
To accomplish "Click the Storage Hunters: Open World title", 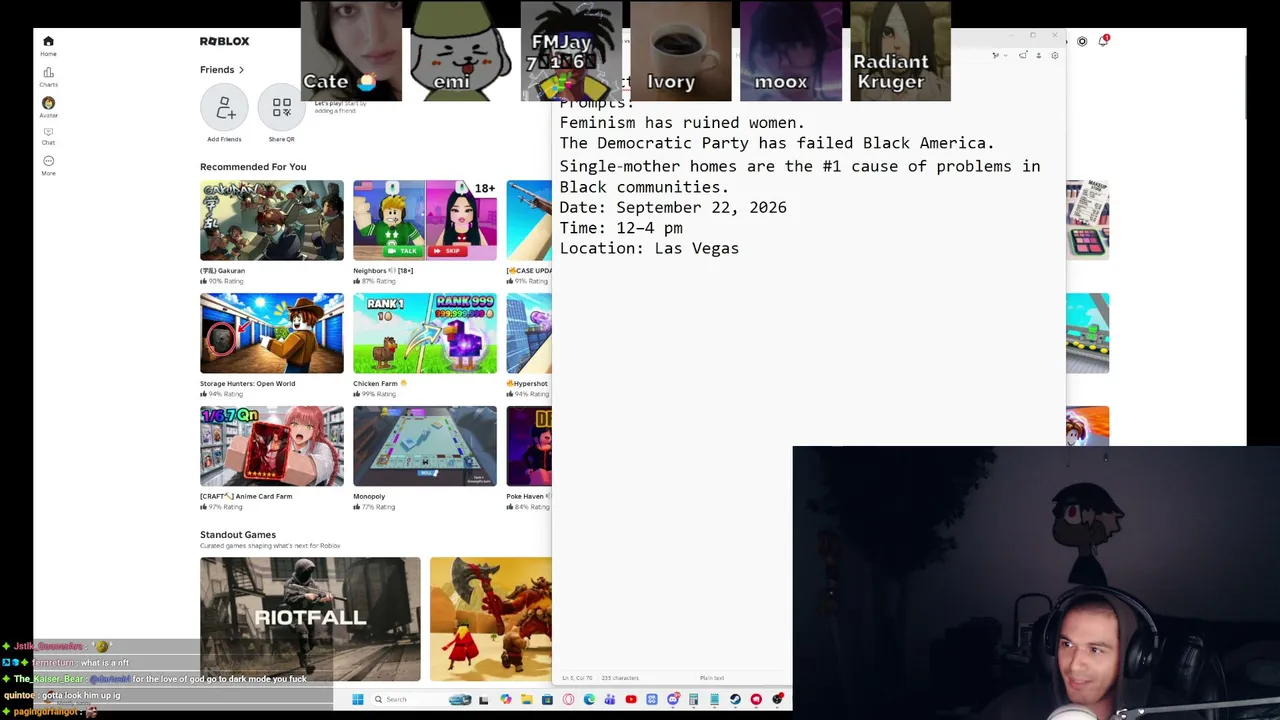I will pos(247,384).
